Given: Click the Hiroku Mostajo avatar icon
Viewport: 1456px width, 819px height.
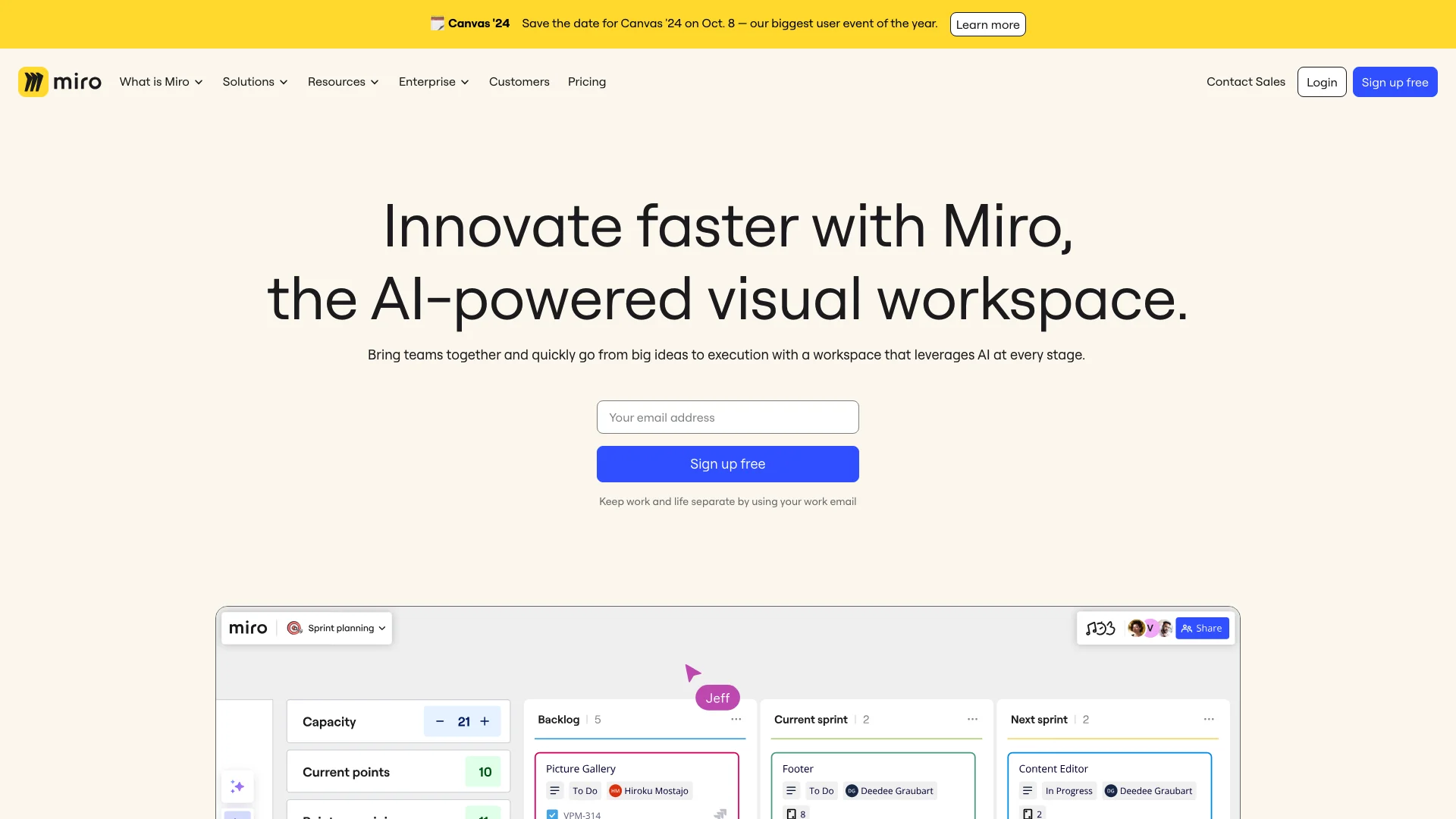Looking at the screenshot, I should (615, 791).
